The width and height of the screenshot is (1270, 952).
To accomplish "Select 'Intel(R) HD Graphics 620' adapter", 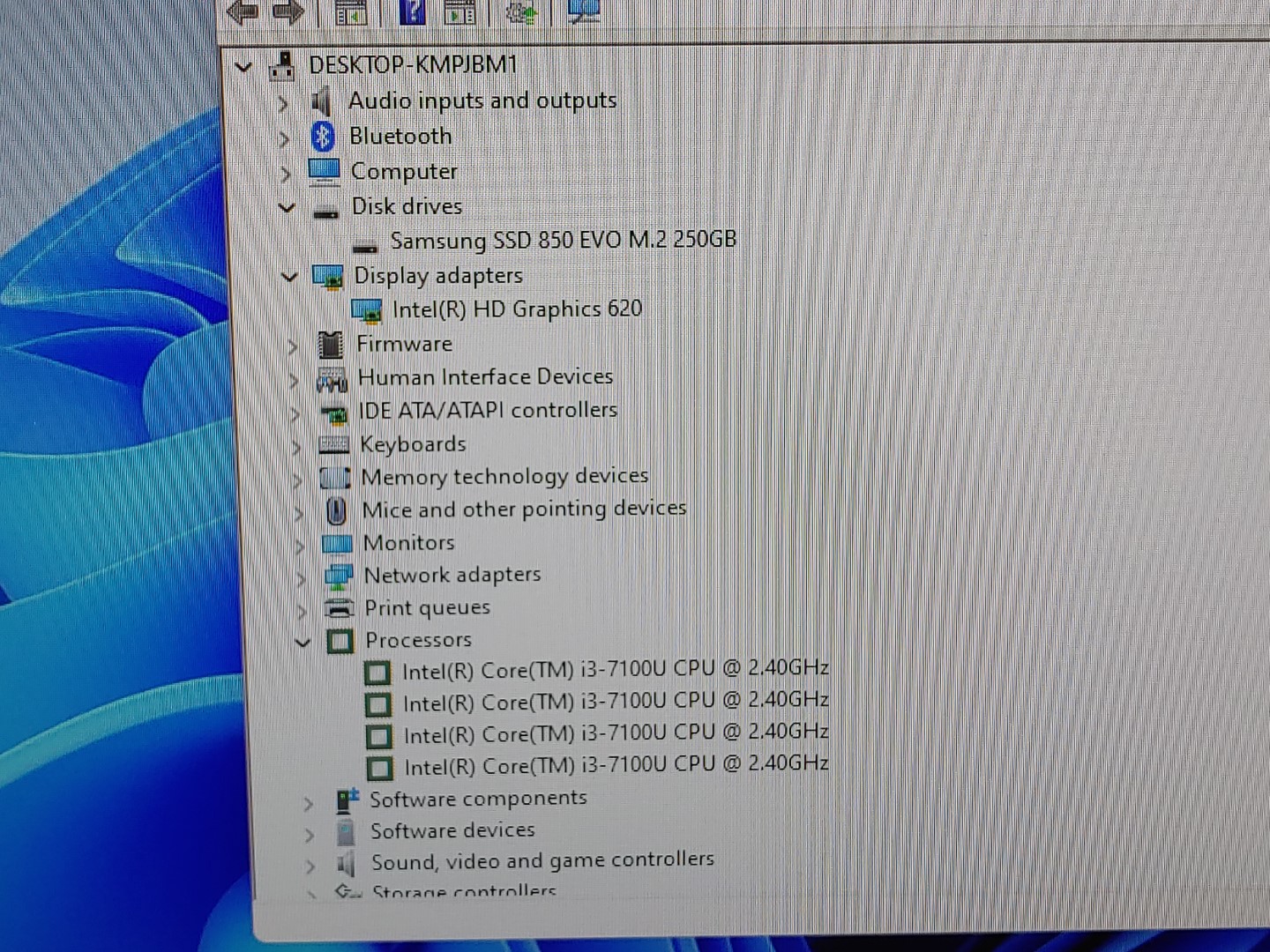I will pos(517,309).
